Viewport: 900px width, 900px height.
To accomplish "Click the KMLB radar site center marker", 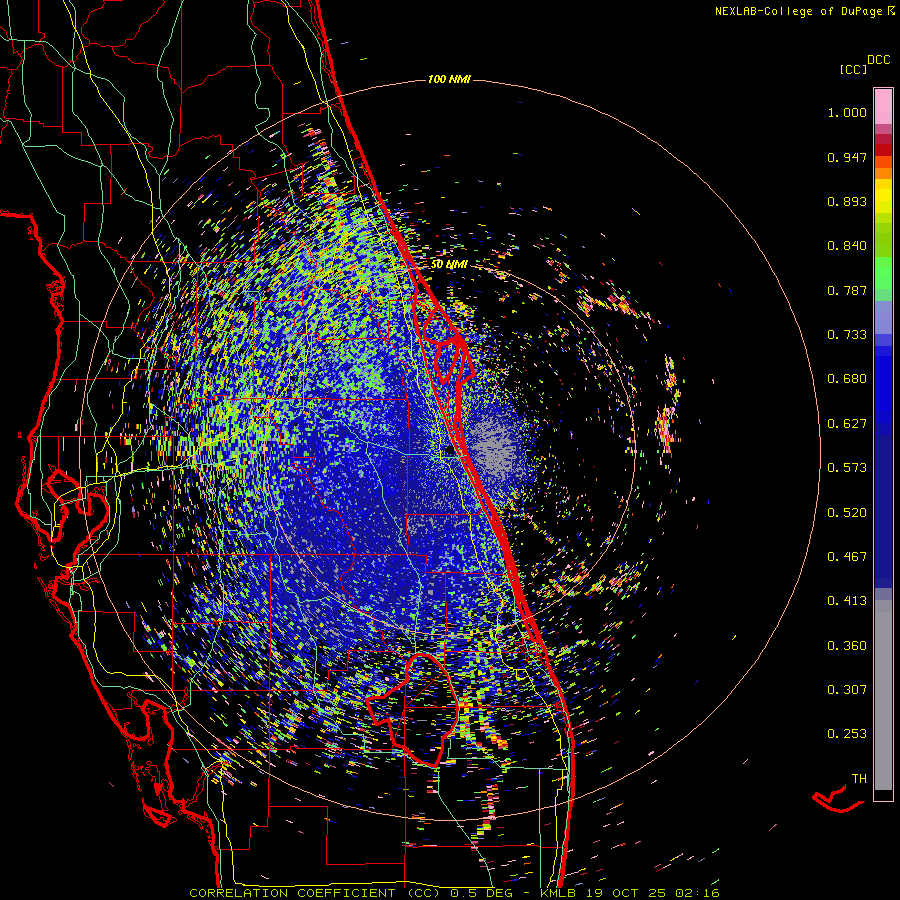I will (x=449, y=451).
